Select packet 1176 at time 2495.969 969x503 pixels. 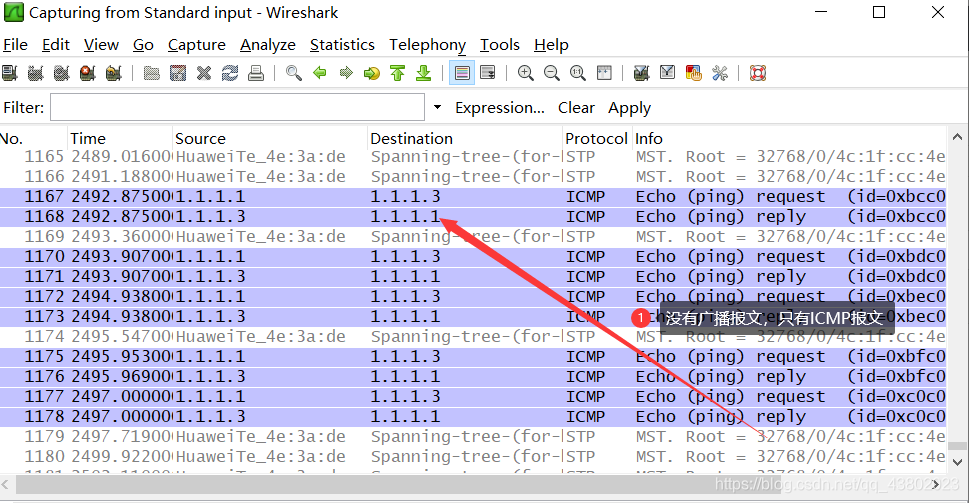point(473,376)
